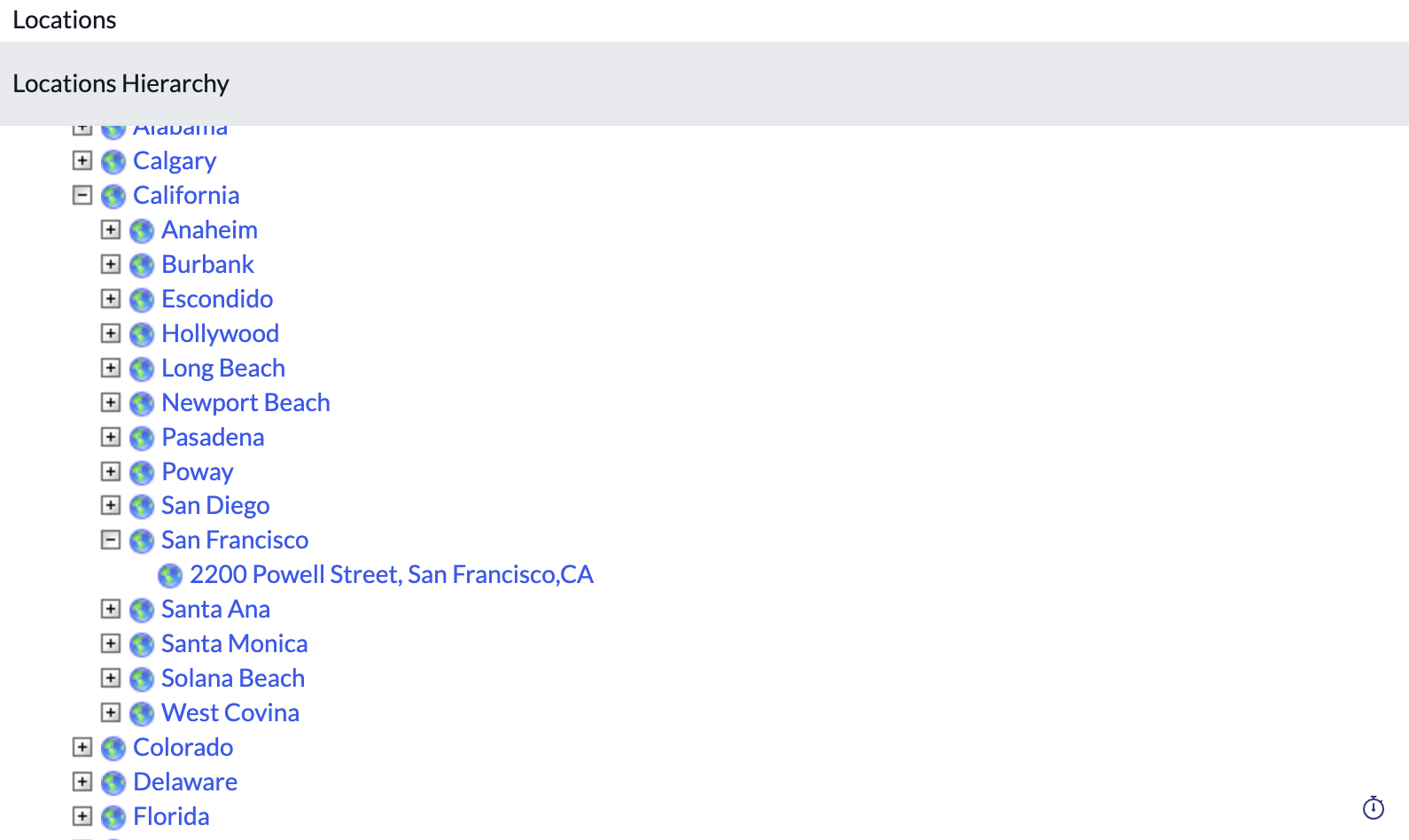Screen dimensions: 1409x840
Task: Select the San Diego location
Action: (215, 506)
